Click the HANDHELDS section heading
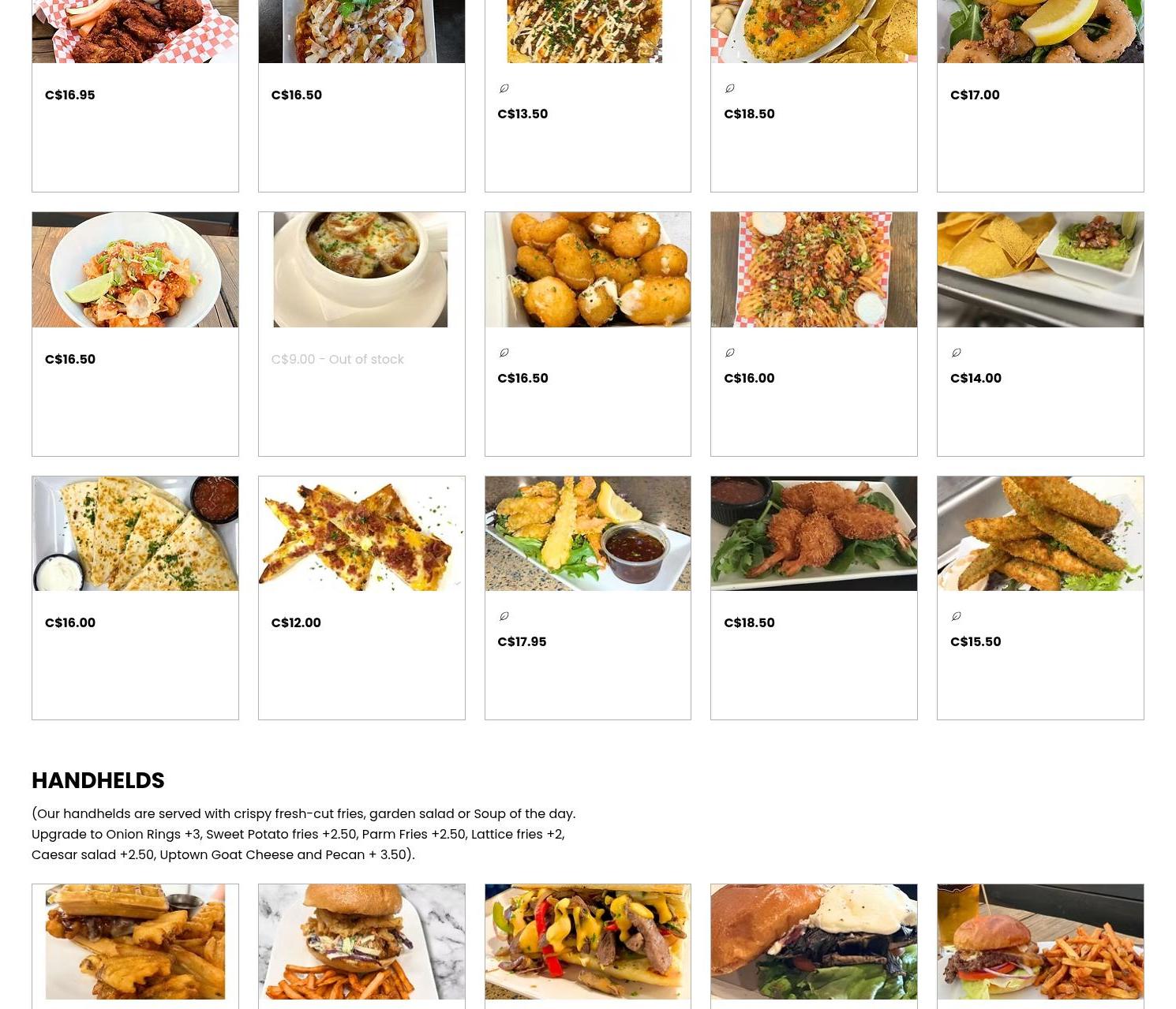 [x=98, y=780]
